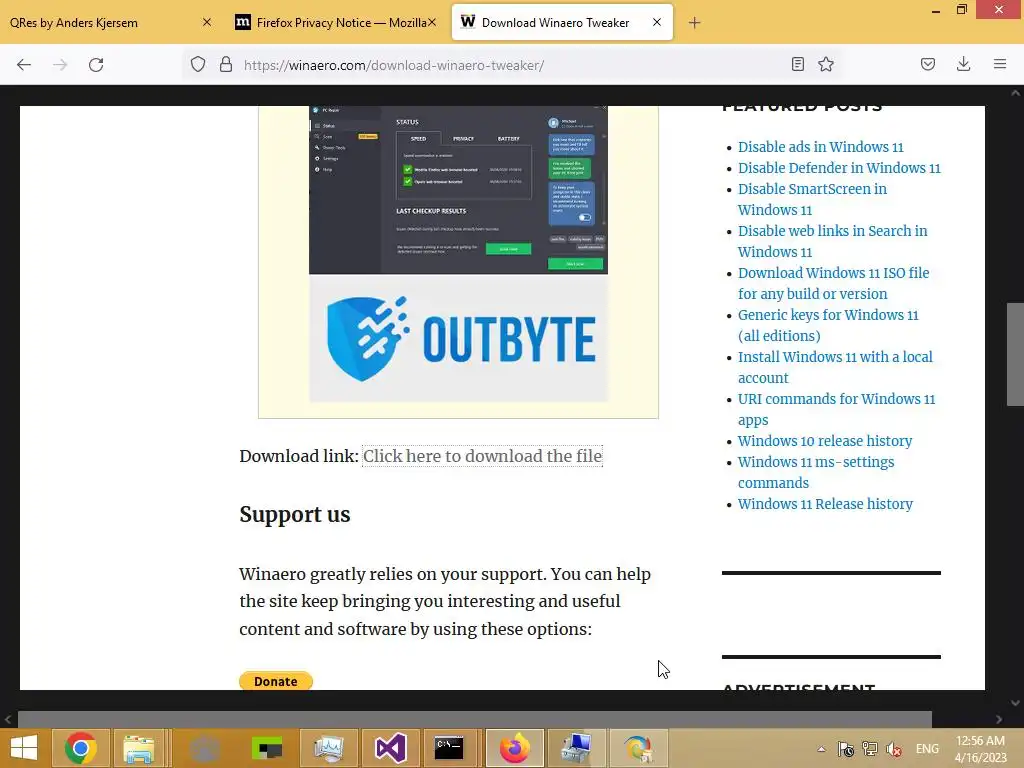Launch Google Chrome from taskbar

click(x=80, y=748)
